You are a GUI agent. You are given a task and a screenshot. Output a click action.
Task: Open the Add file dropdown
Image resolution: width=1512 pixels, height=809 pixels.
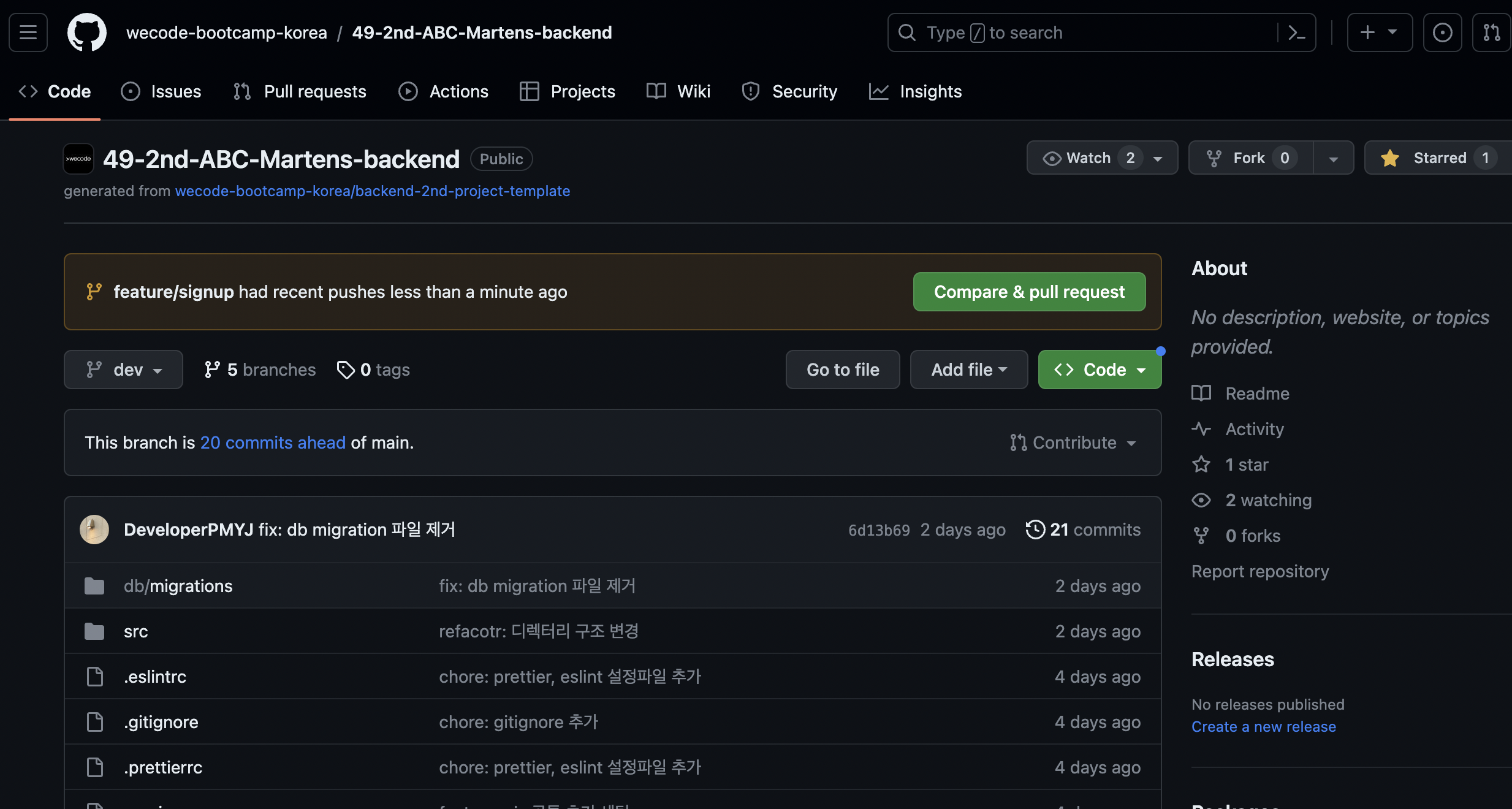pos(968,370)
